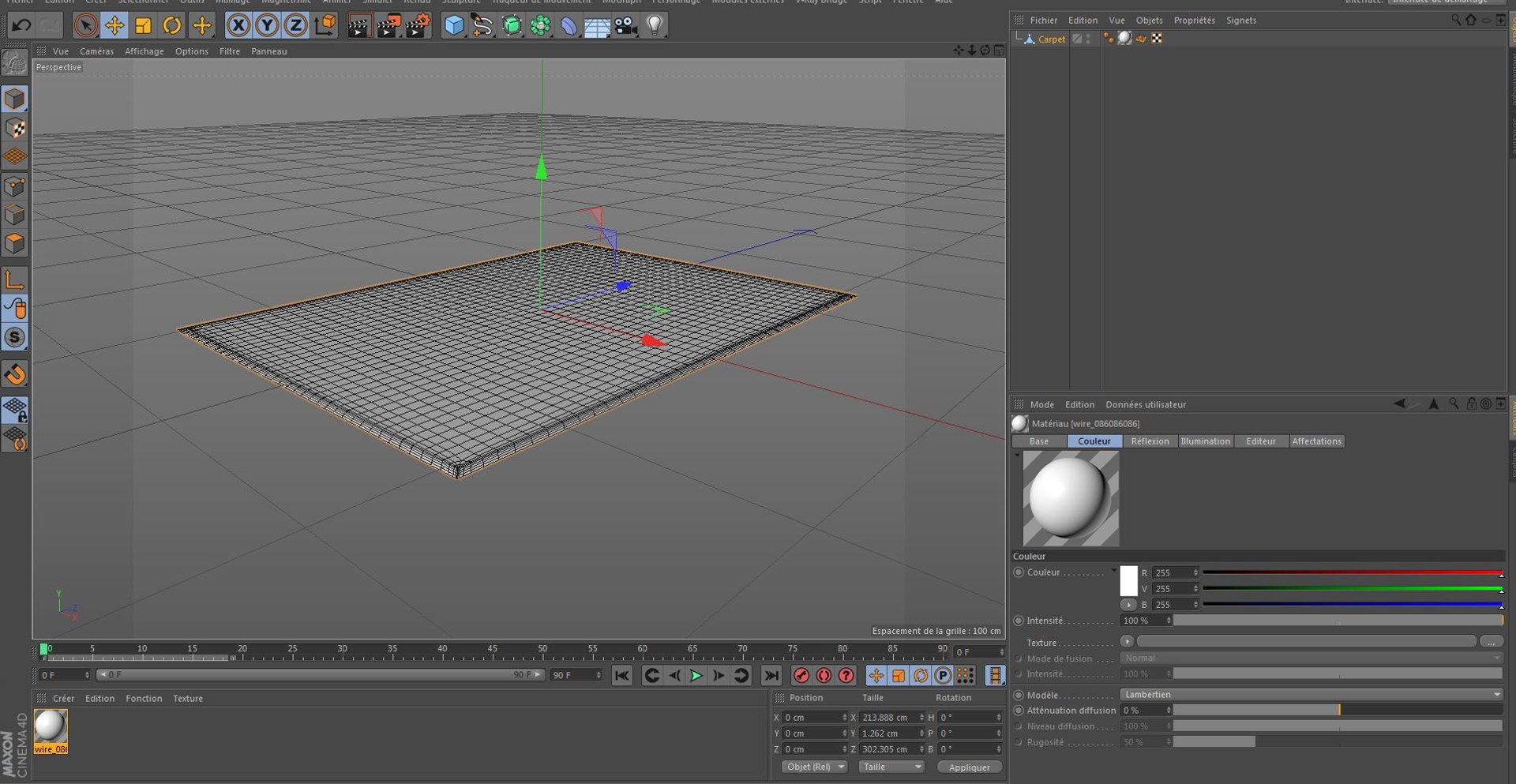Open the viewport Affichage menu
Viewport: 1516px width, 784px height.
(144, 51)
